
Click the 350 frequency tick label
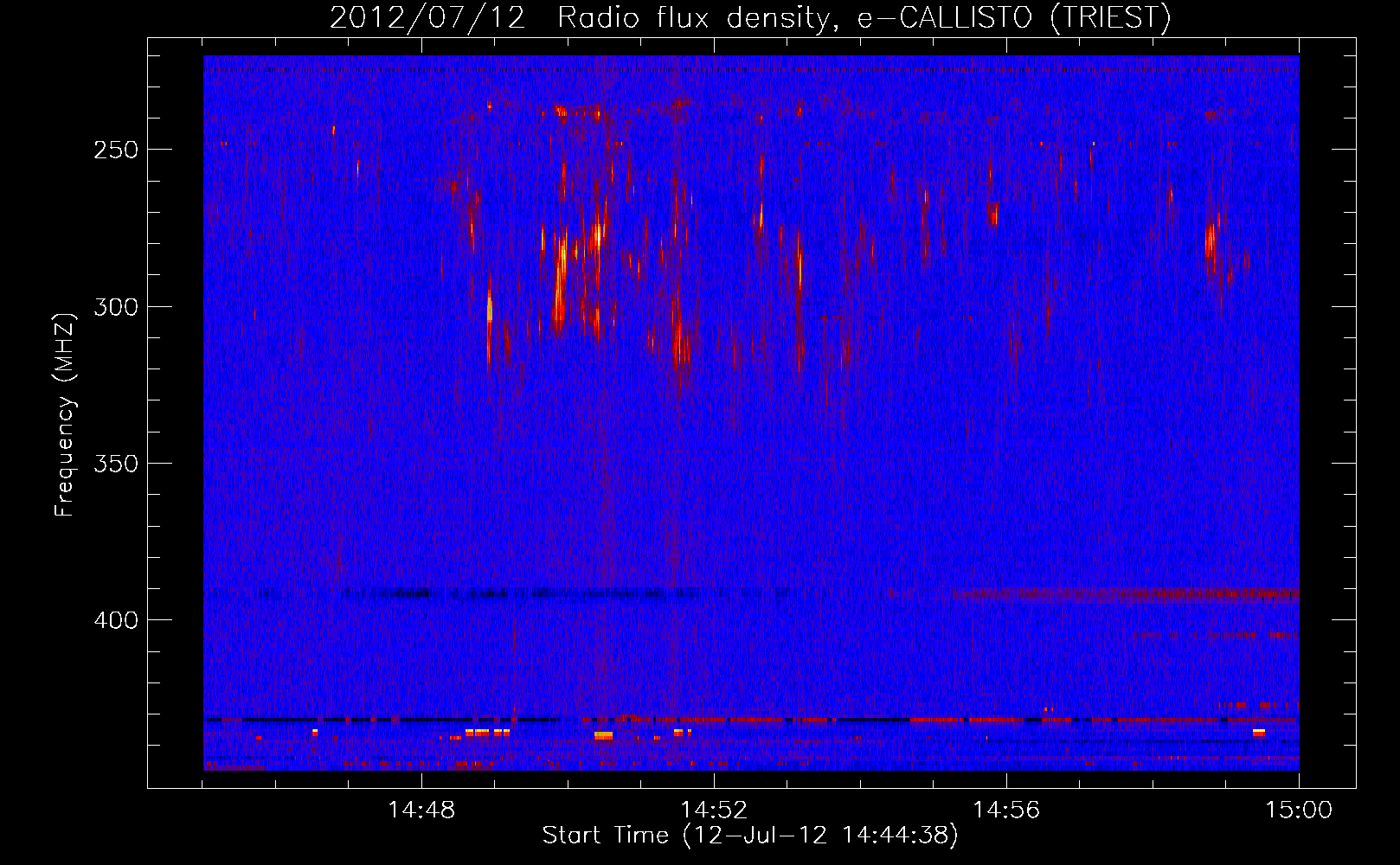116,464
